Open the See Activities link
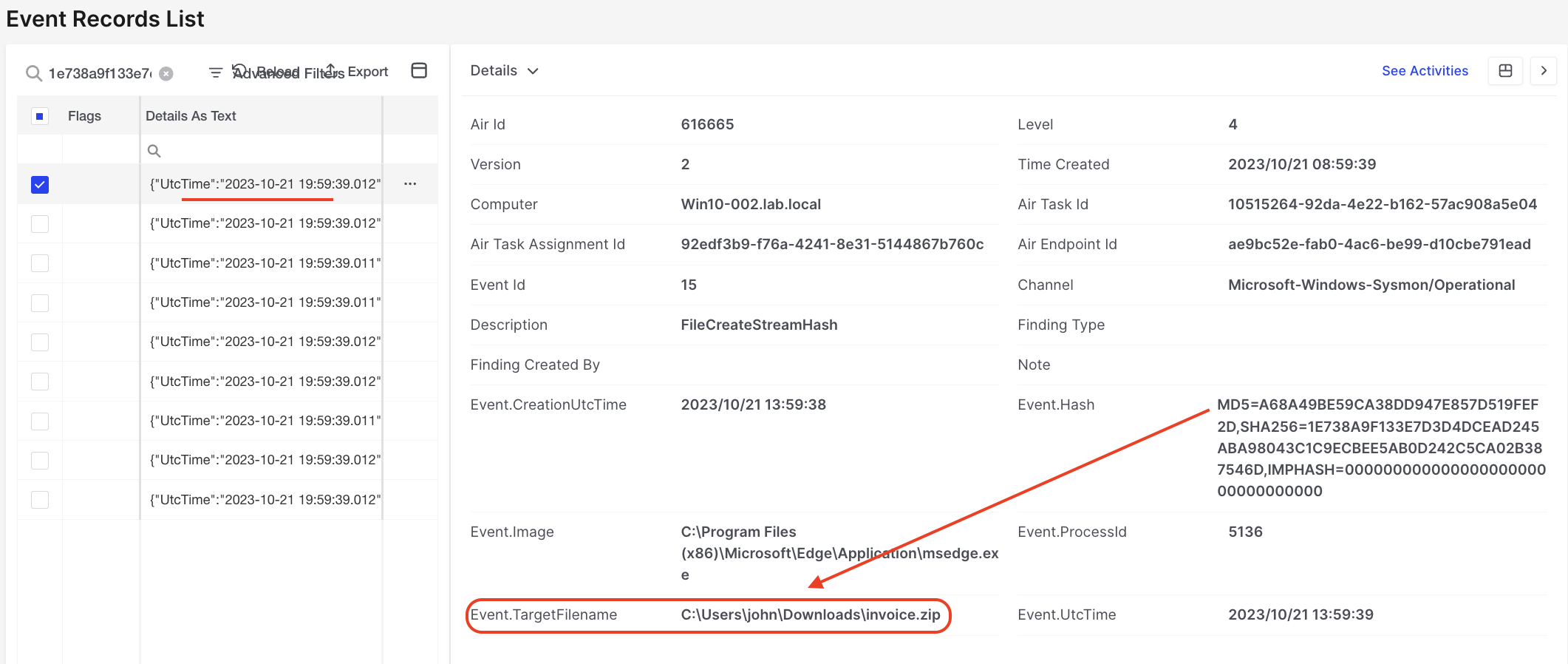 [x=1425, y=71]
